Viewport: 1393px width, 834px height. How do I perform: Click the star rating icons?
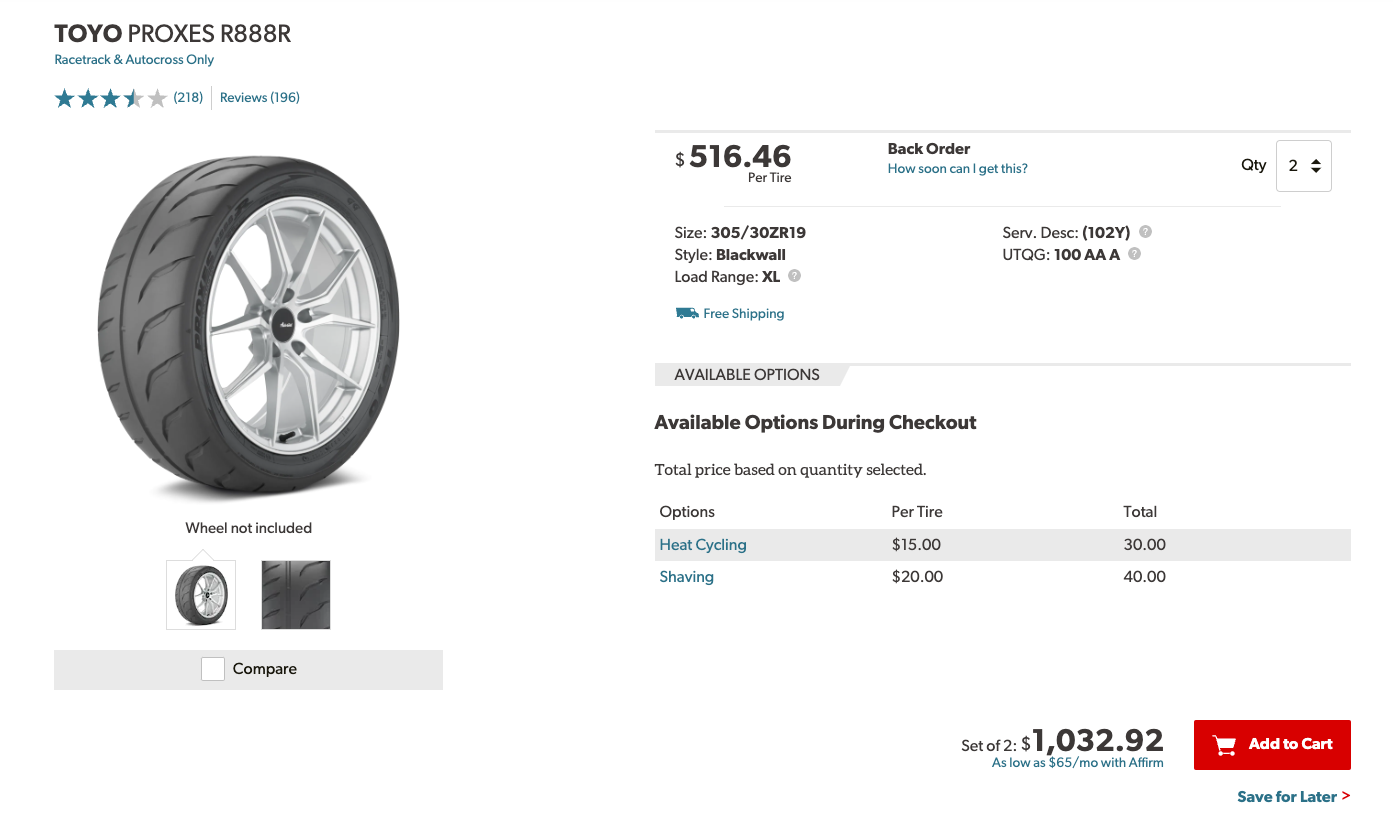(x=111, y=98)
